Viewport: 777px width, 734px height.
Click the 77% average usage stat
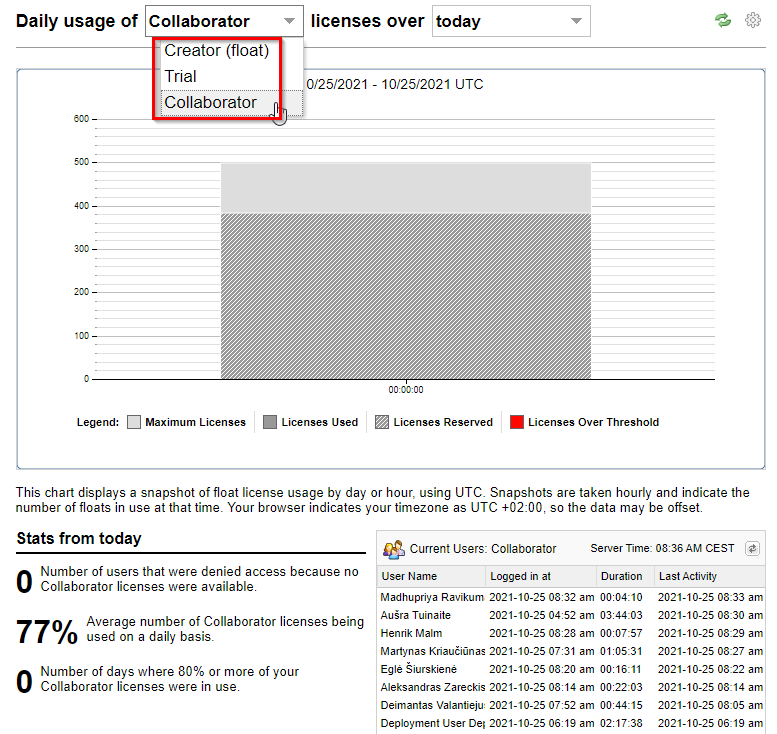click(47, 631)
